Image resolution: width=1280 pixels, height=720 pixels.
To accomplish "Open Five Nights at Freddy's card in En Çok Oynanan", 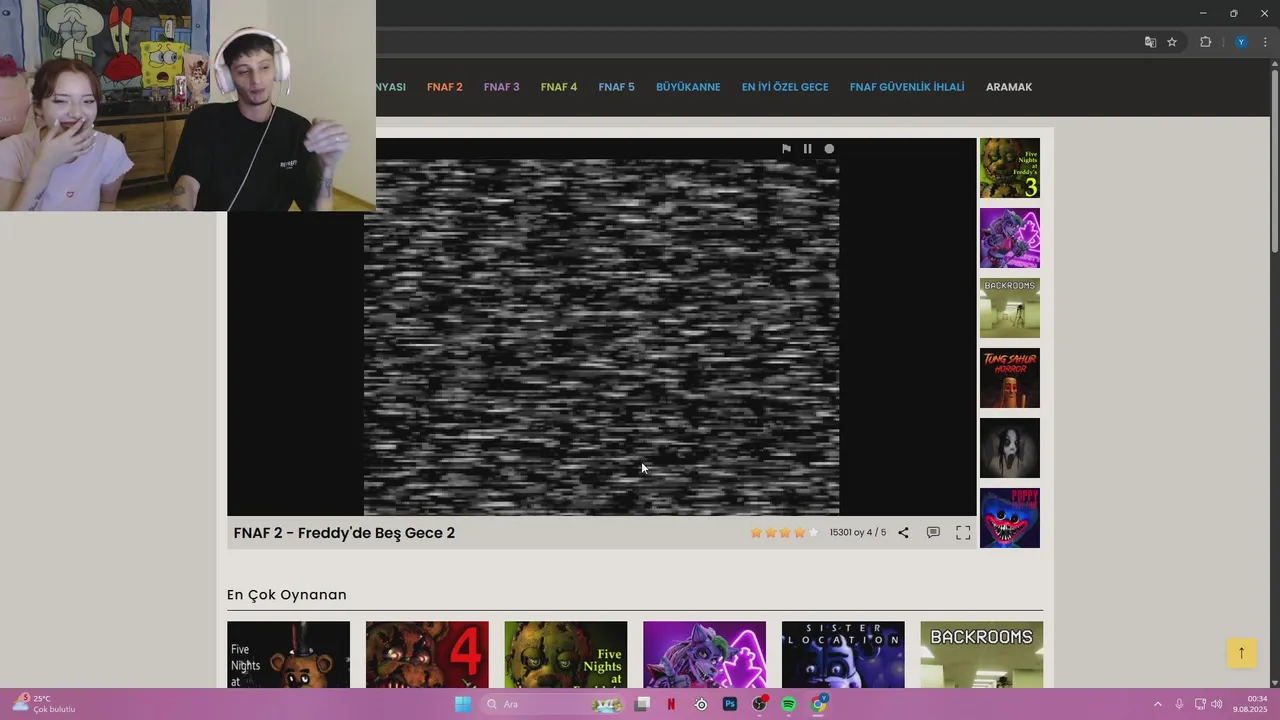I will point(288,655).
